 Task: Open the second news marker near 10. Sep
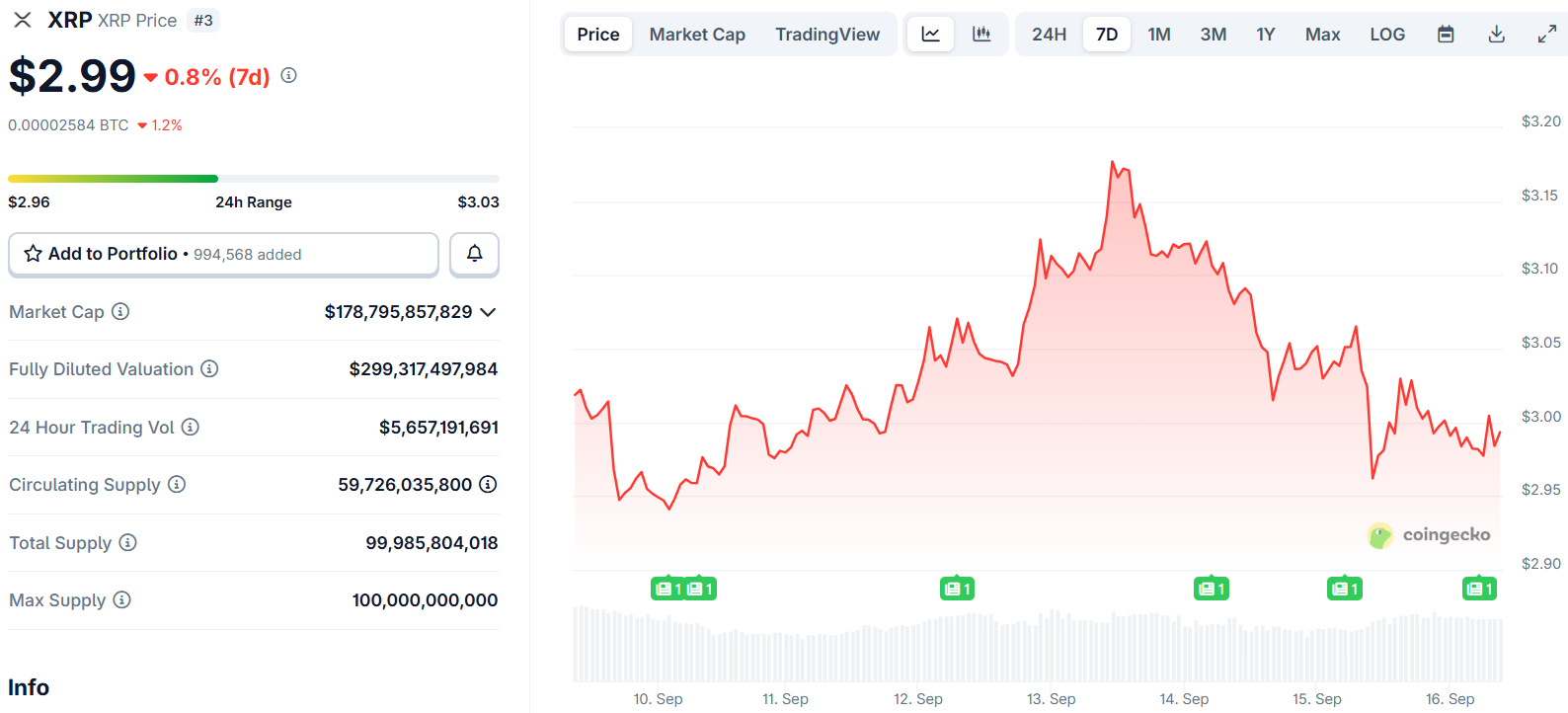click(700, 589)
